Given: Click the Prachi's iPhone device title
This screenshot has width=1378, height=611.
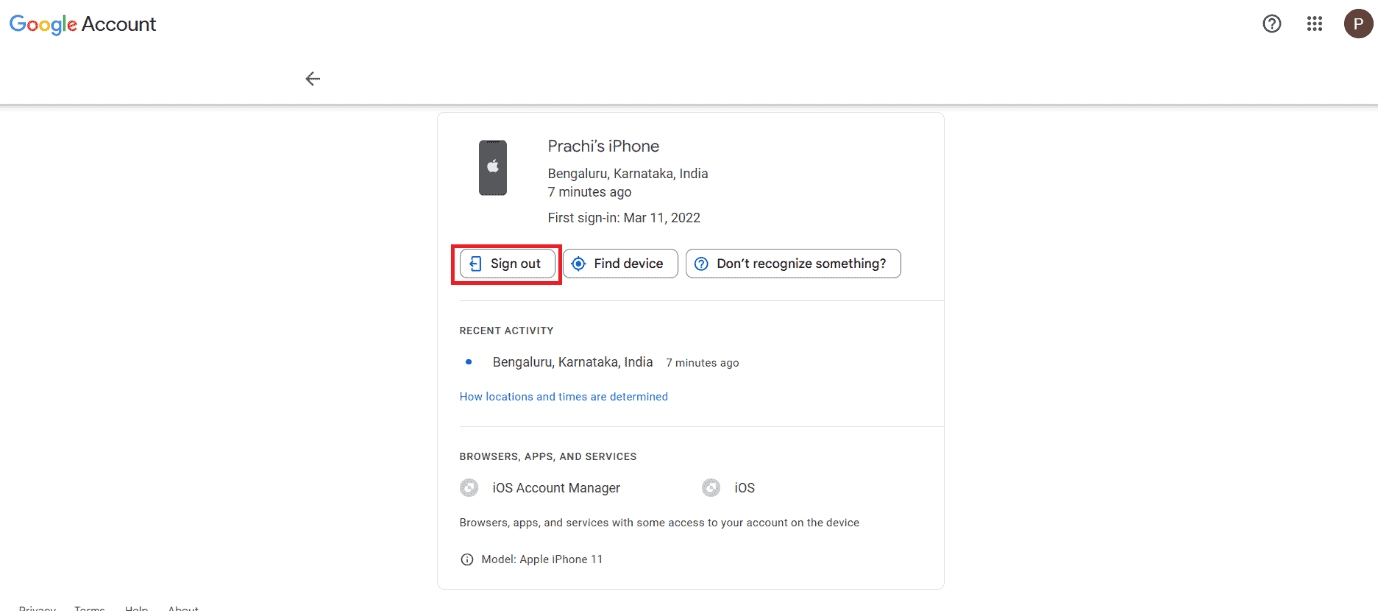Looking at the screenshot, I should coord(603,146).
